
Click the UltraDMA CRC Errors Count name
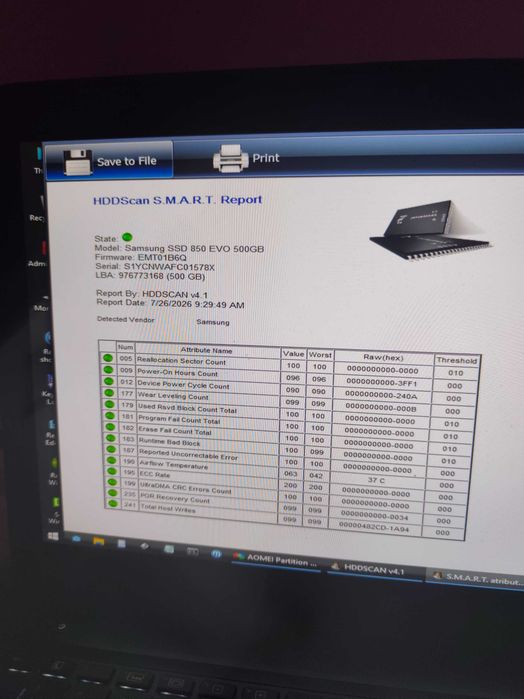[186, 487]
